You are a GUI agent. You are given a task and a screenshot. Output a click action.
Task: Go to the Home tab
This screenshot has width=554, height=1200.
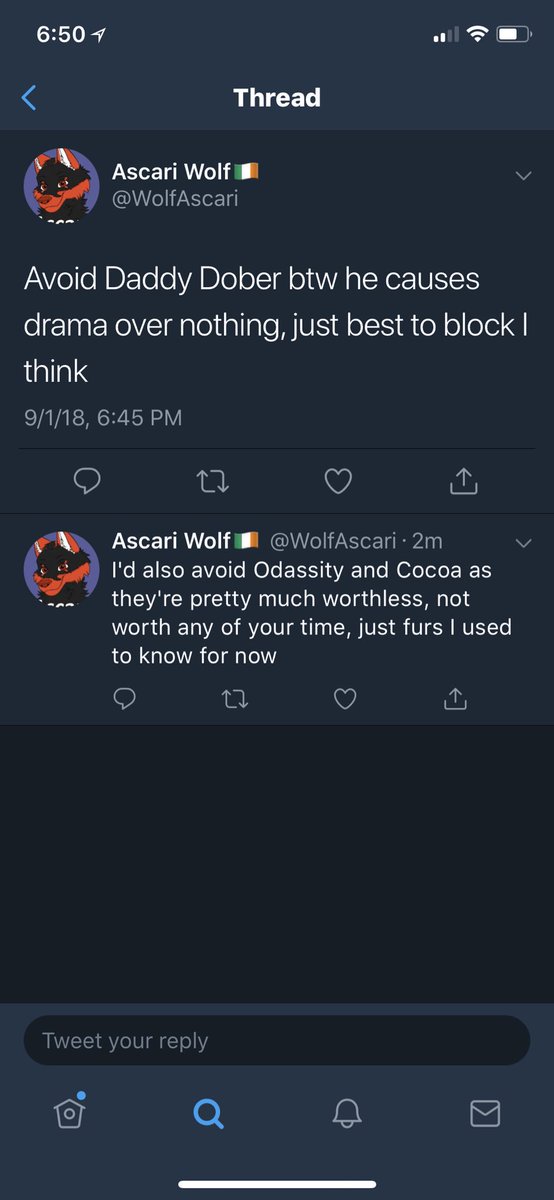(70, 1111)
